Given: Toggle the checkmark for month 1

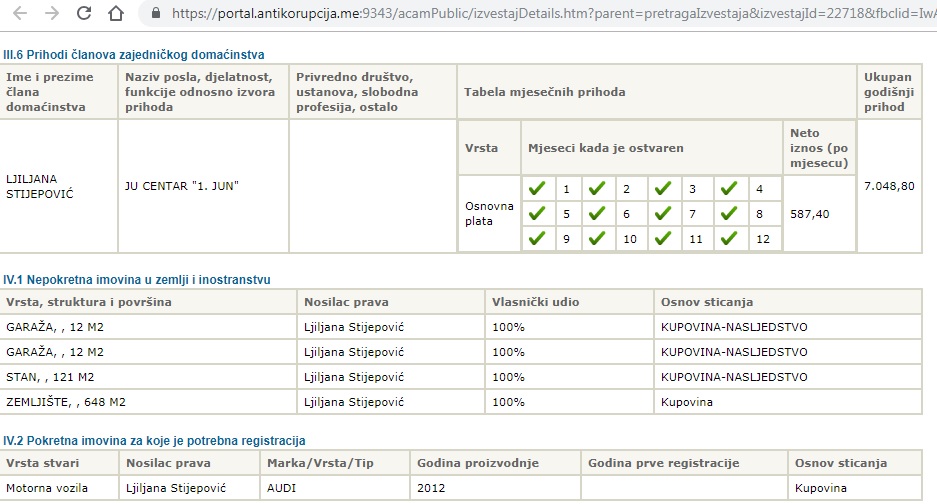Looking at the screenshot, I should click(537, 188).
